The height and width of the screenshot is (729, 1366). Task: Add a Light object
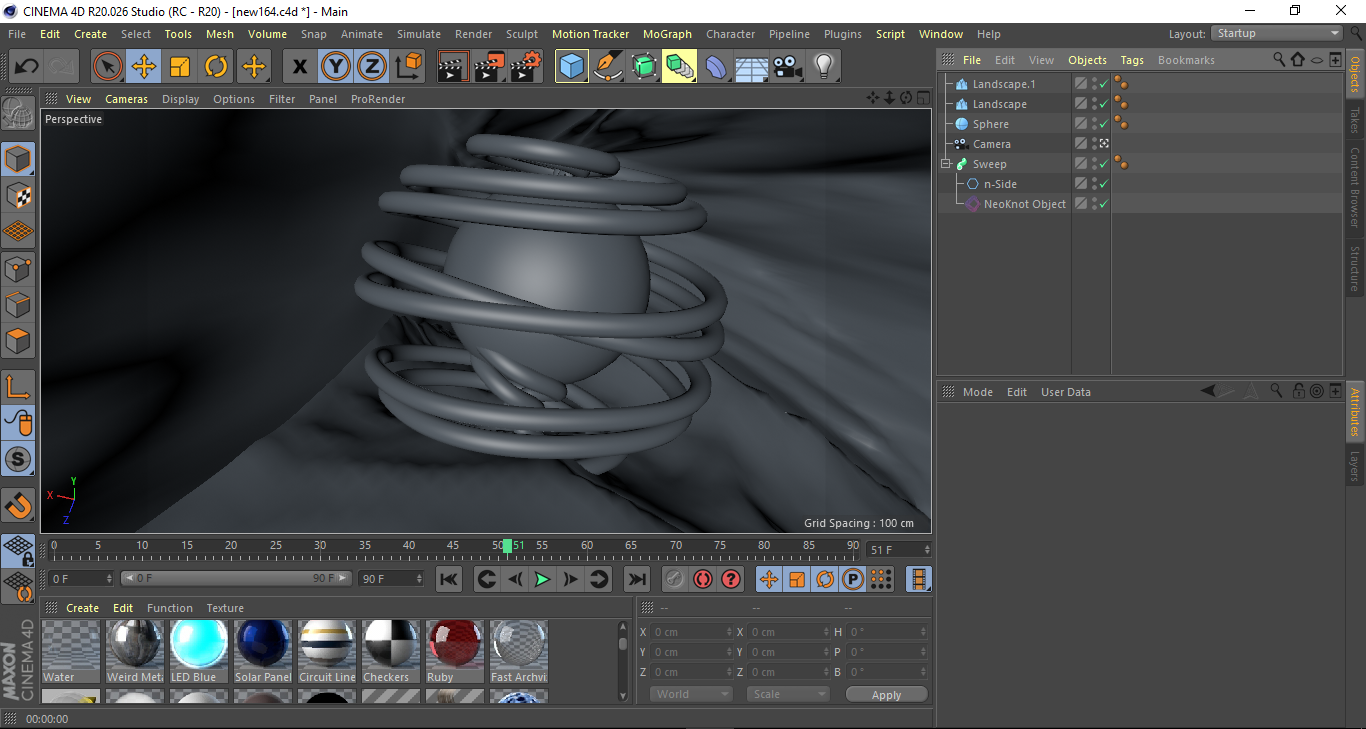tap(823, 67)
